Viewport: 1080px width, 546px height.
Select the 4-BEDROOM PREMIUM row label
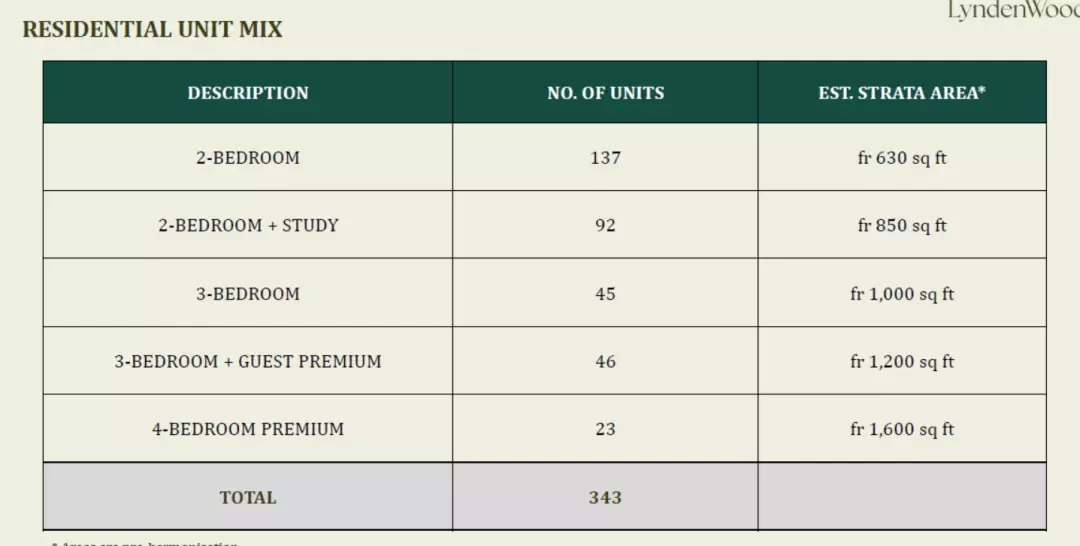pyautogui.click(x=248, y=429)
